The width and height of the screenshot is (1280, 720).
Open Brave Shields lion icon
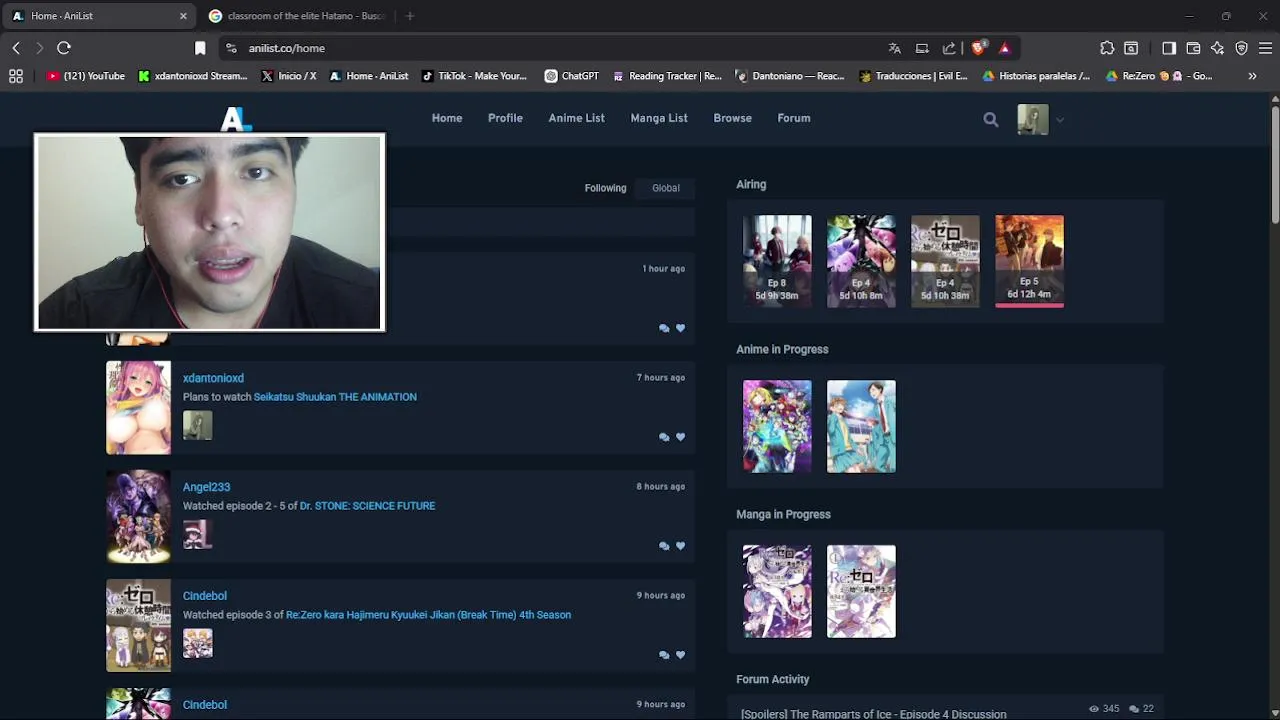pos(979,48)
